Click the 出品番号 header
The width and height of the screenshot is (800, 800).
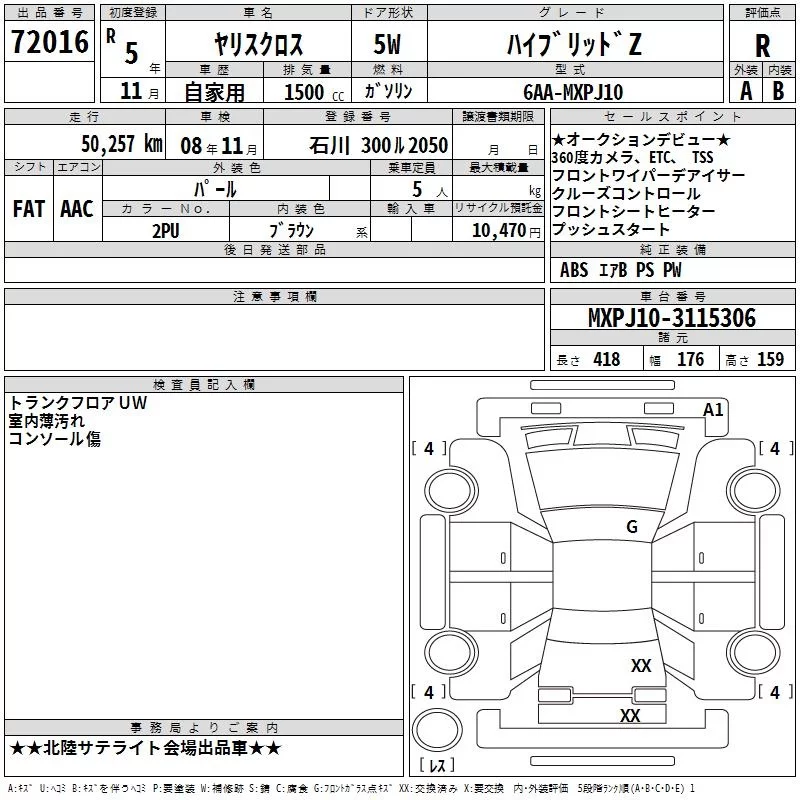tap(49, 13)
